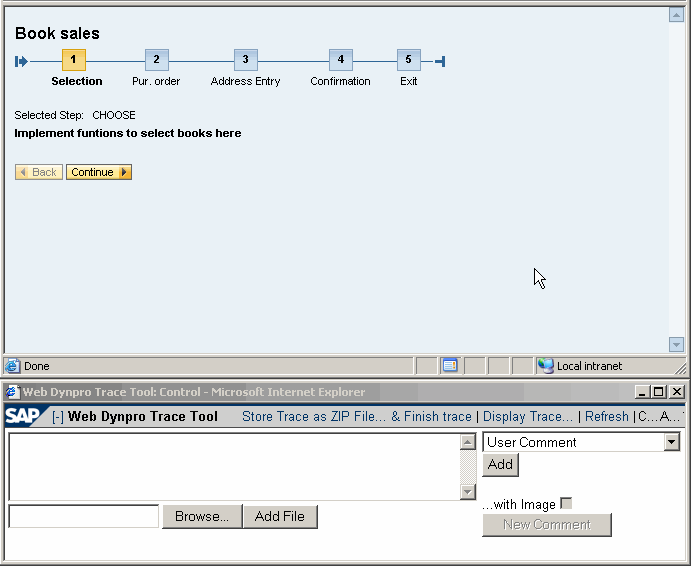Viewport: 693px width, 568px height.
Task: Click the Book sales heading
Action: (x=57, y=34)
